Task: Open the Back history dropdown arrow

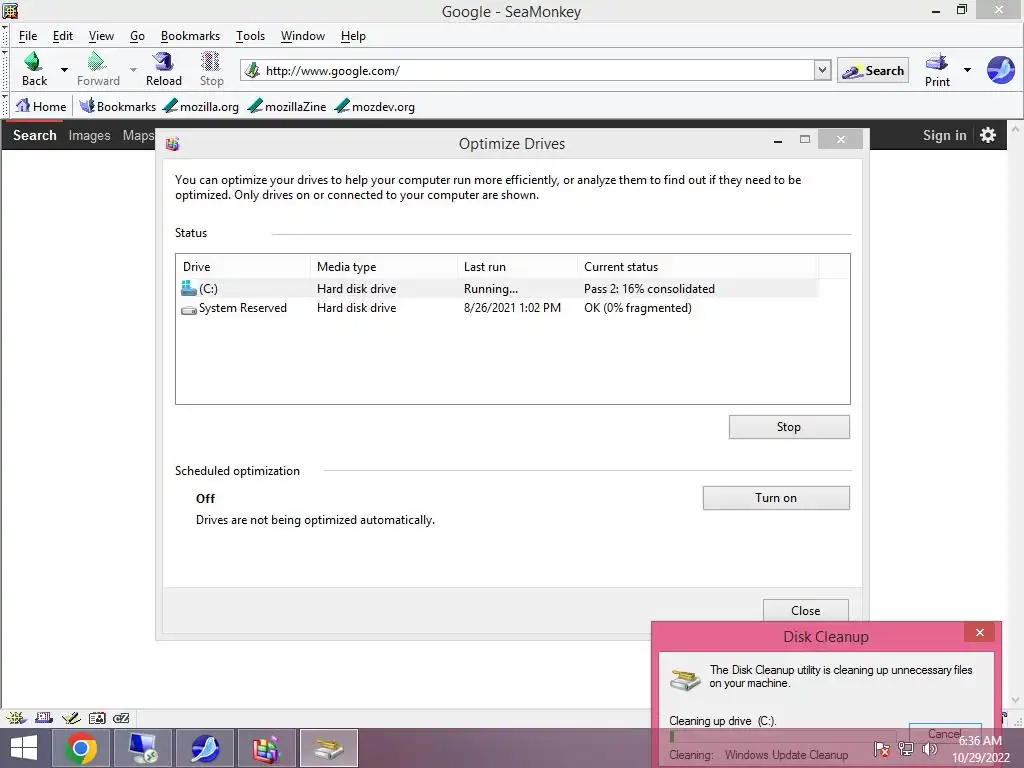Action: click(x=64, y=69)
